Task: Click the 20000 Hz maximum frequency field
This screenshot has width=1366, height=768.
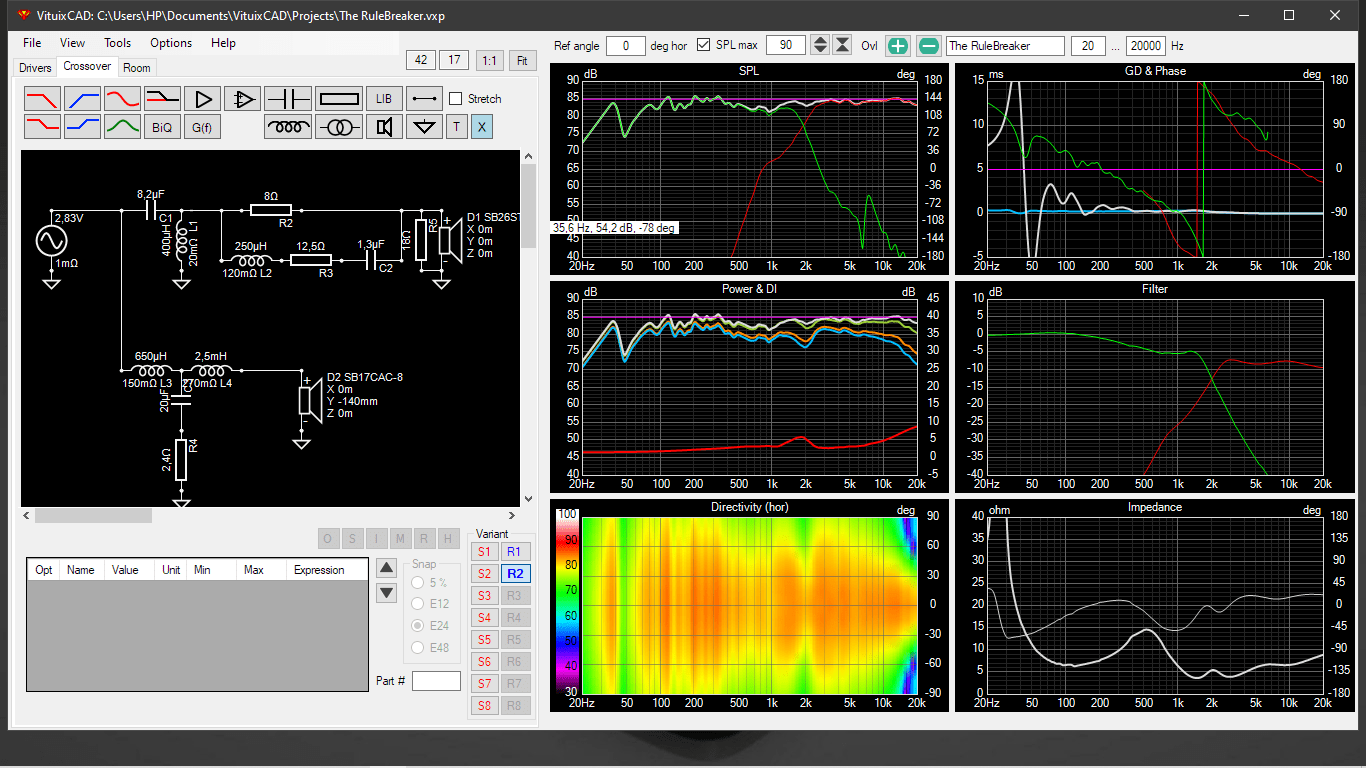Action: coord(1145,45)
